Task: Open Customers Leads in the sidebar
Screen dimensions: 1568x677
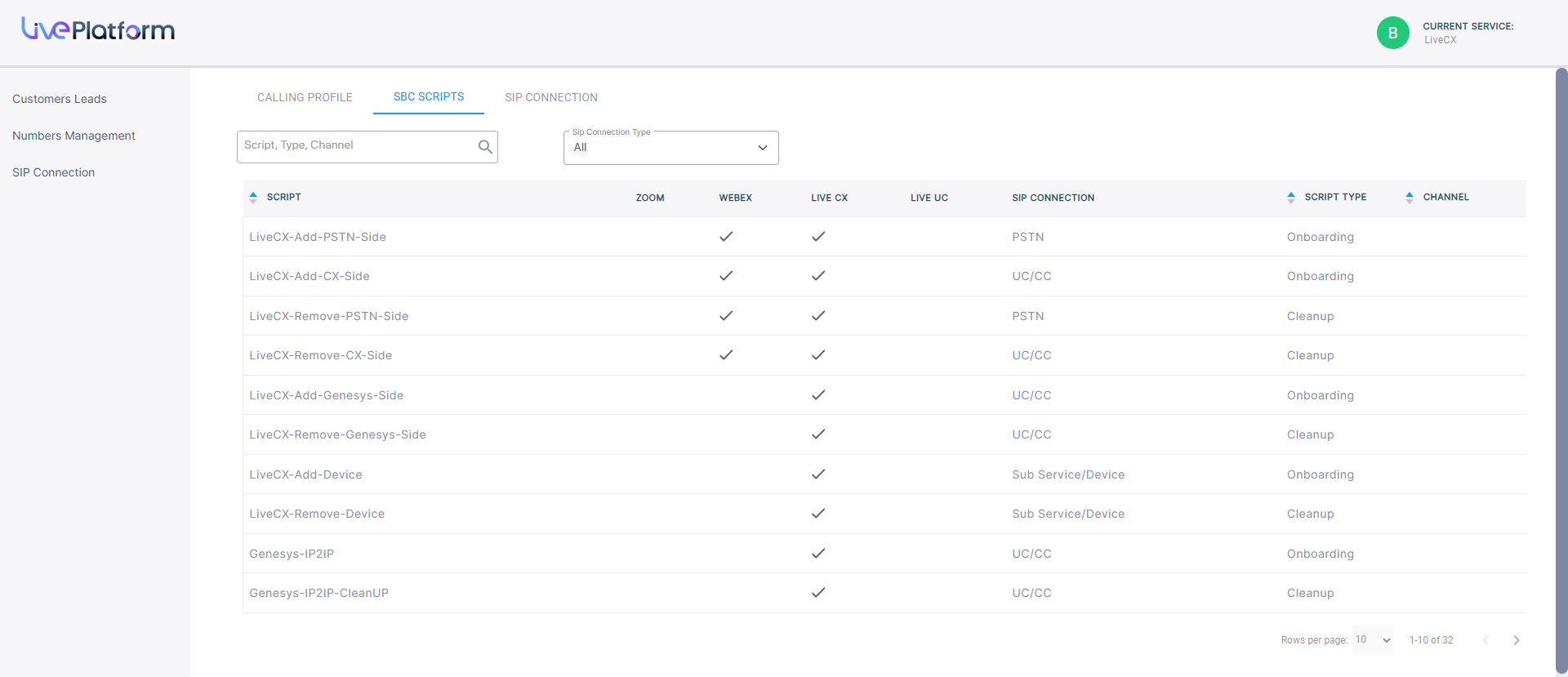Action: coord(60,99)
